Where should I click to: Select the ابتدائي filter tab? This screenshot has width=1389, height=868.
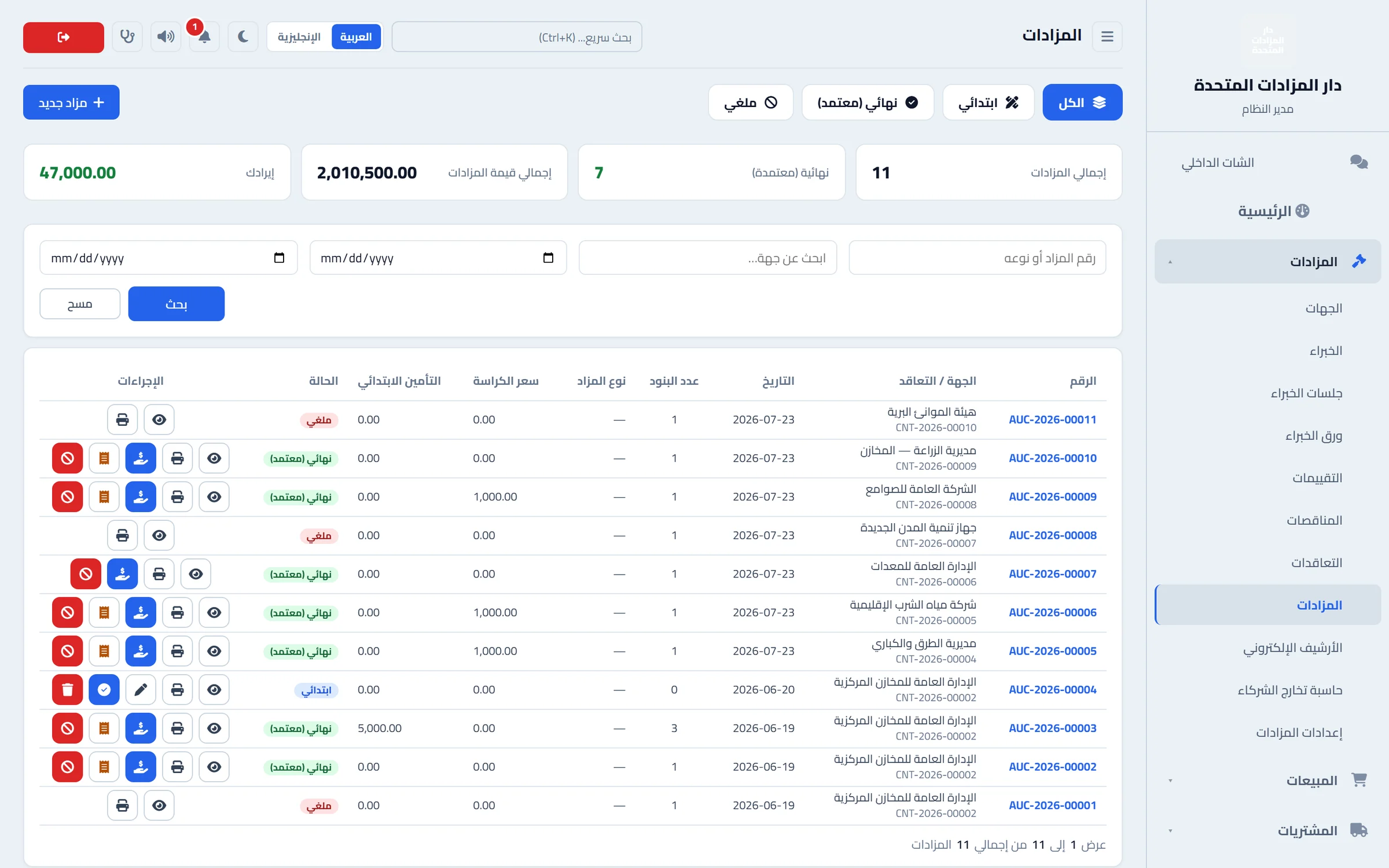[x=988, y=102]
